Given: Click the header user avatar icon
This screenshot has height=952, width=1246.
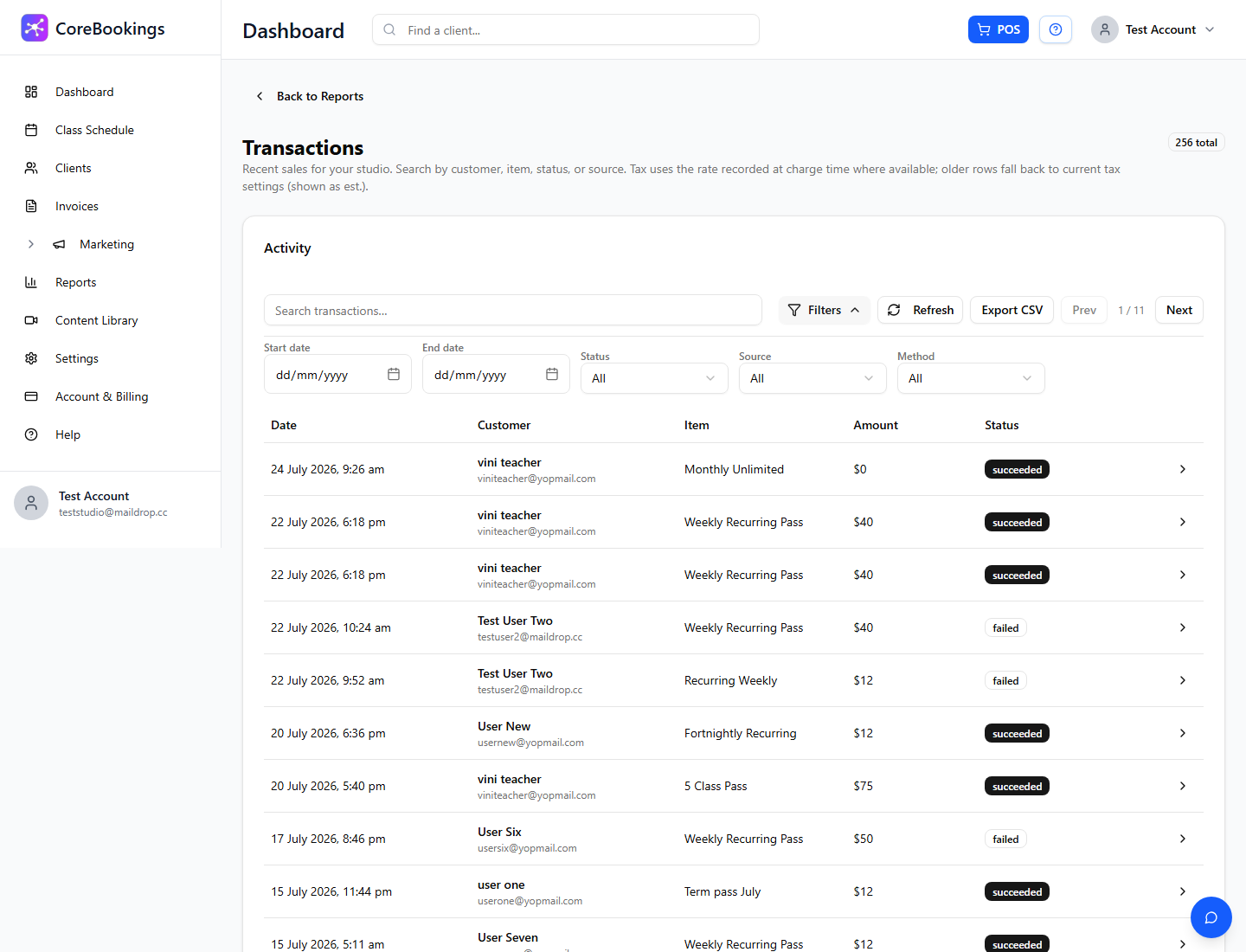Looking at the screenshot, I should pos(1105,29).
